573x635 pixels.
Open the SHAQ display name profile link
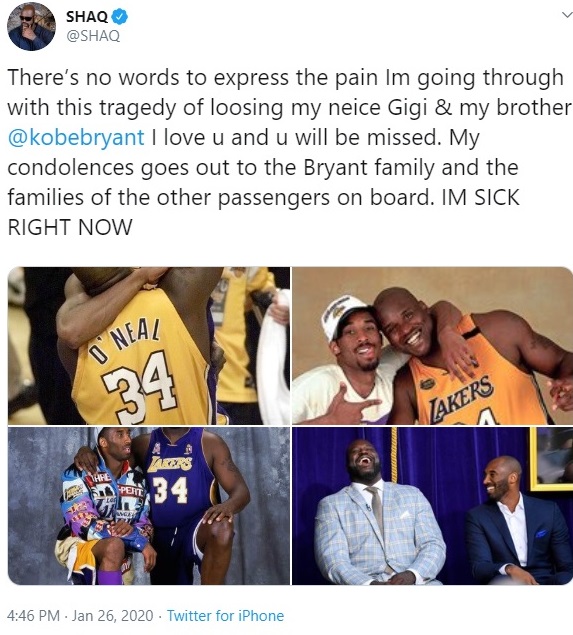click(87, 17)
